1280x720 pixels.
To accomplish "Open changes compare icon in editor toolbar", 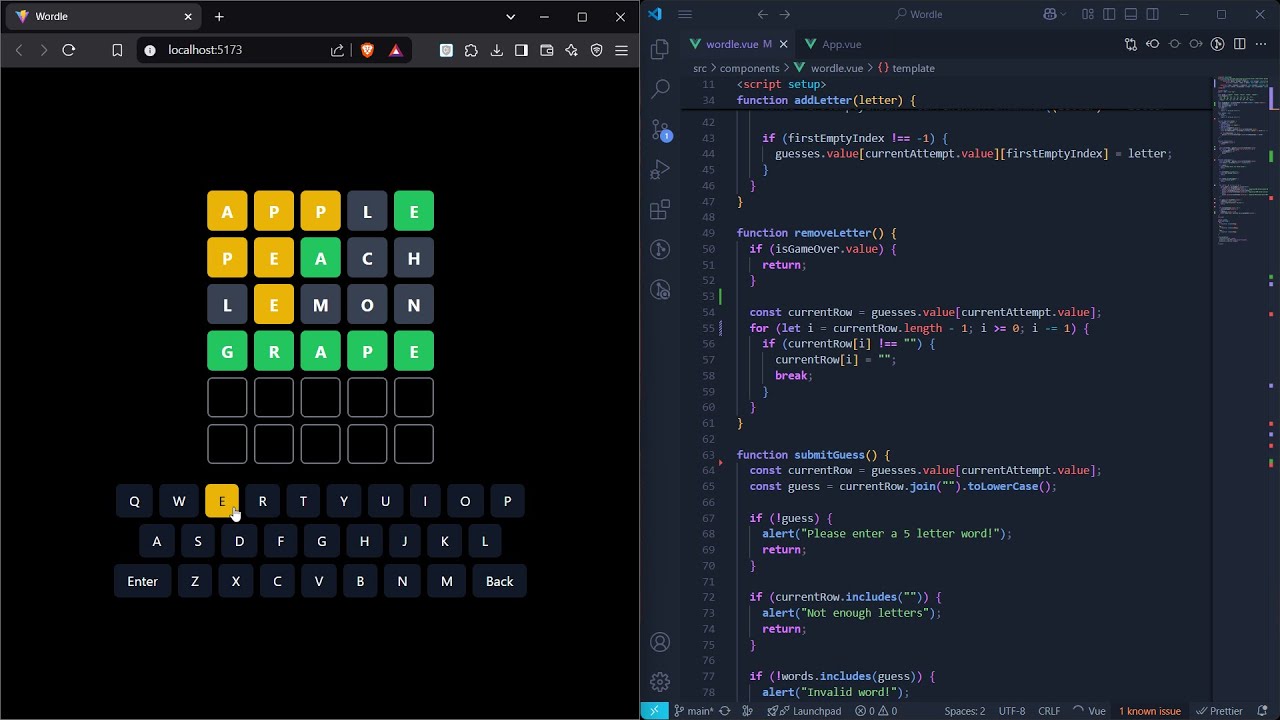I will [x=1131, y=44].
